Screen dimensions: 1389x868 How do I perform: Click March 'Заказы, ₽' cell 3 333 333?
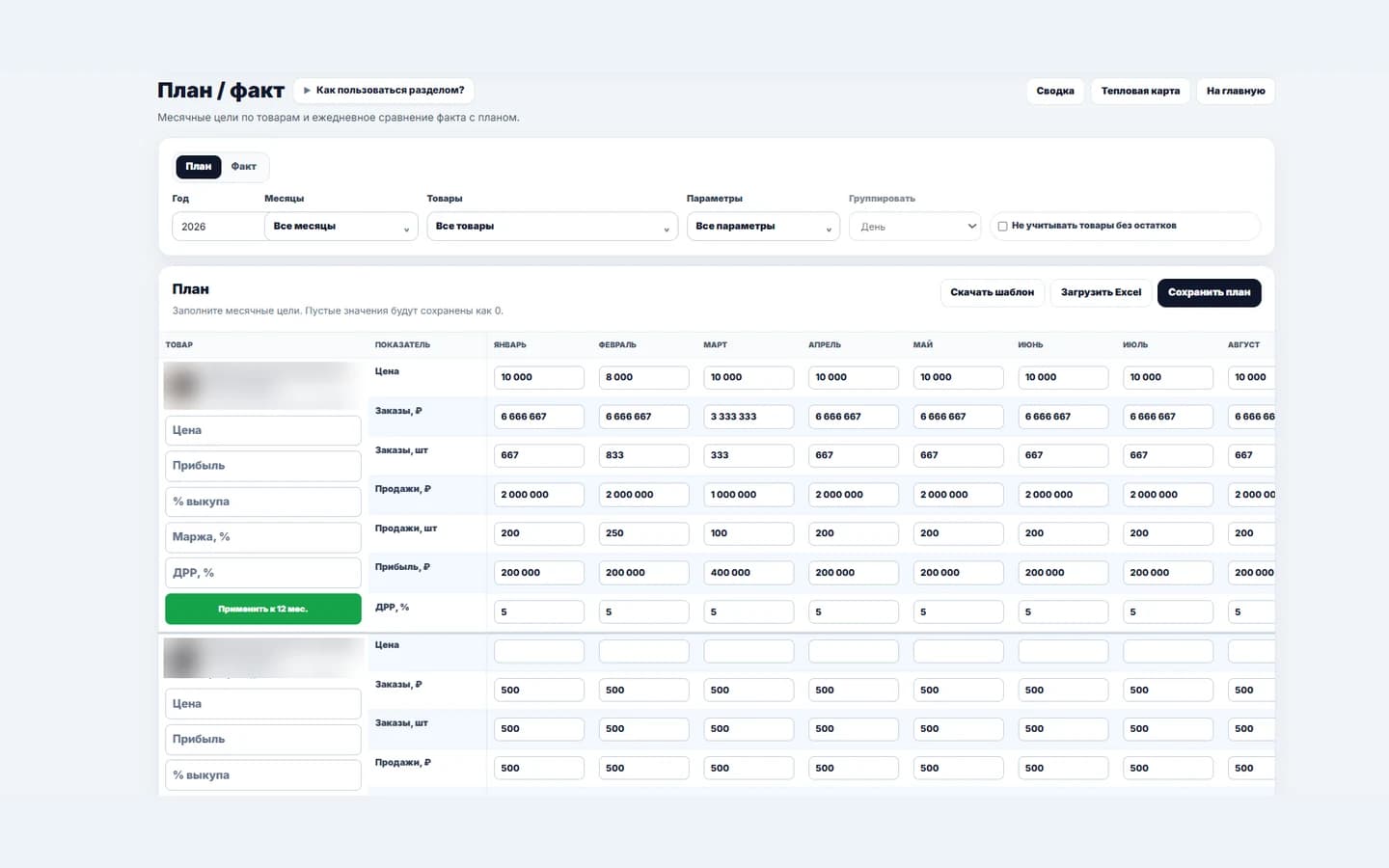[x=749, y=417]
